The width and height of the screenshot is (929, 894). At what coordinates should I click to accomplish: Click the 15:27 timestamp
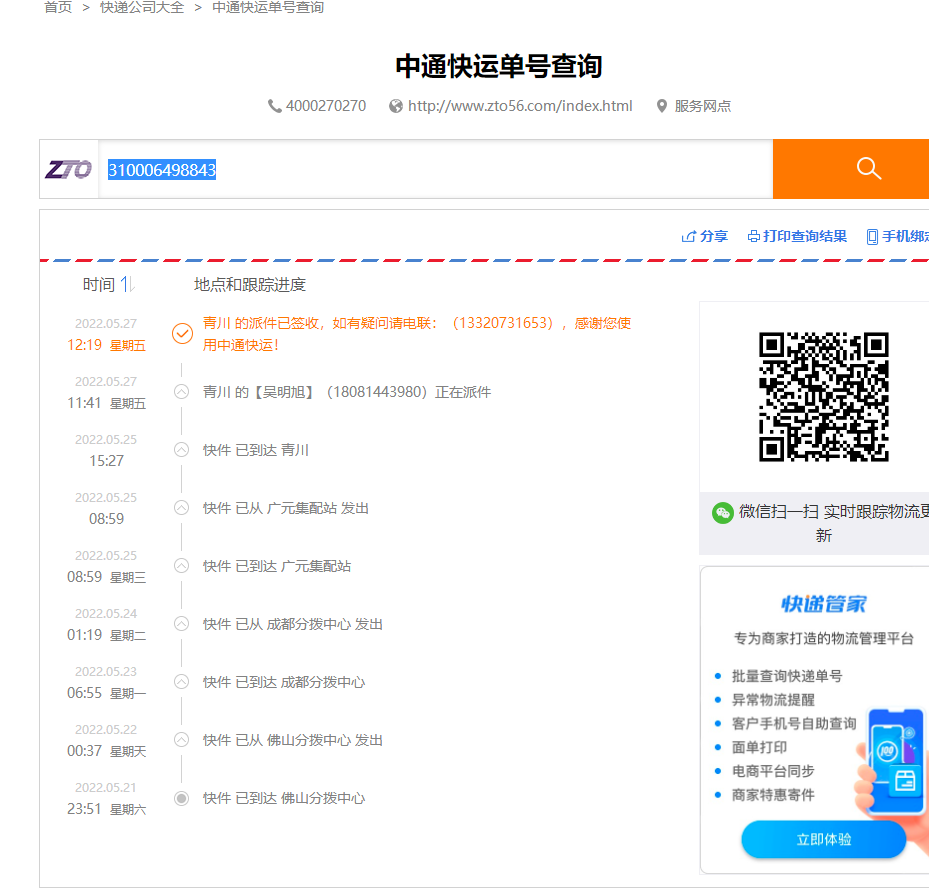[107, 461]
